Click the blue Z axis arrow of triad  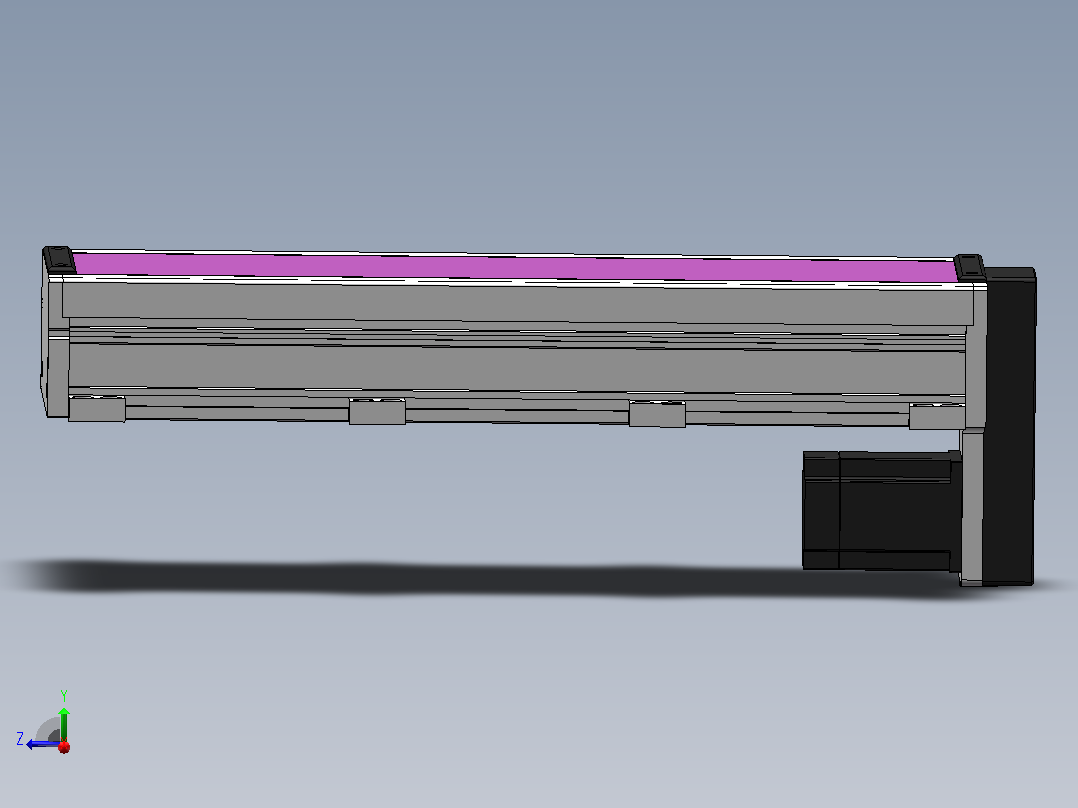(43, 744)
